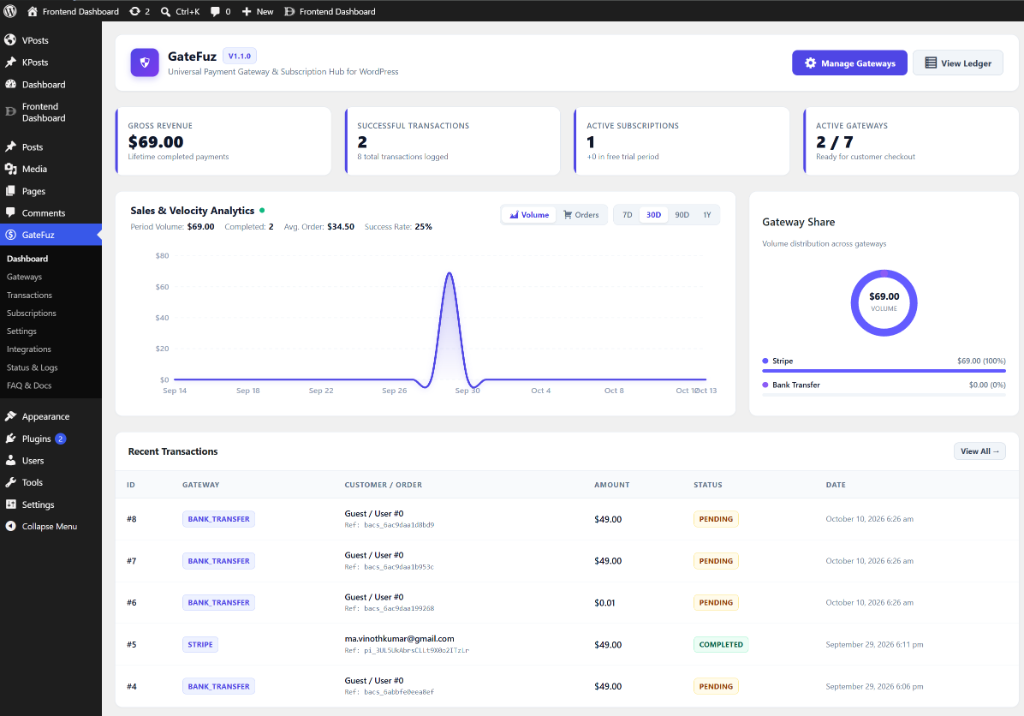
Task: Select the 1Y time range
Action: (707, 215)
